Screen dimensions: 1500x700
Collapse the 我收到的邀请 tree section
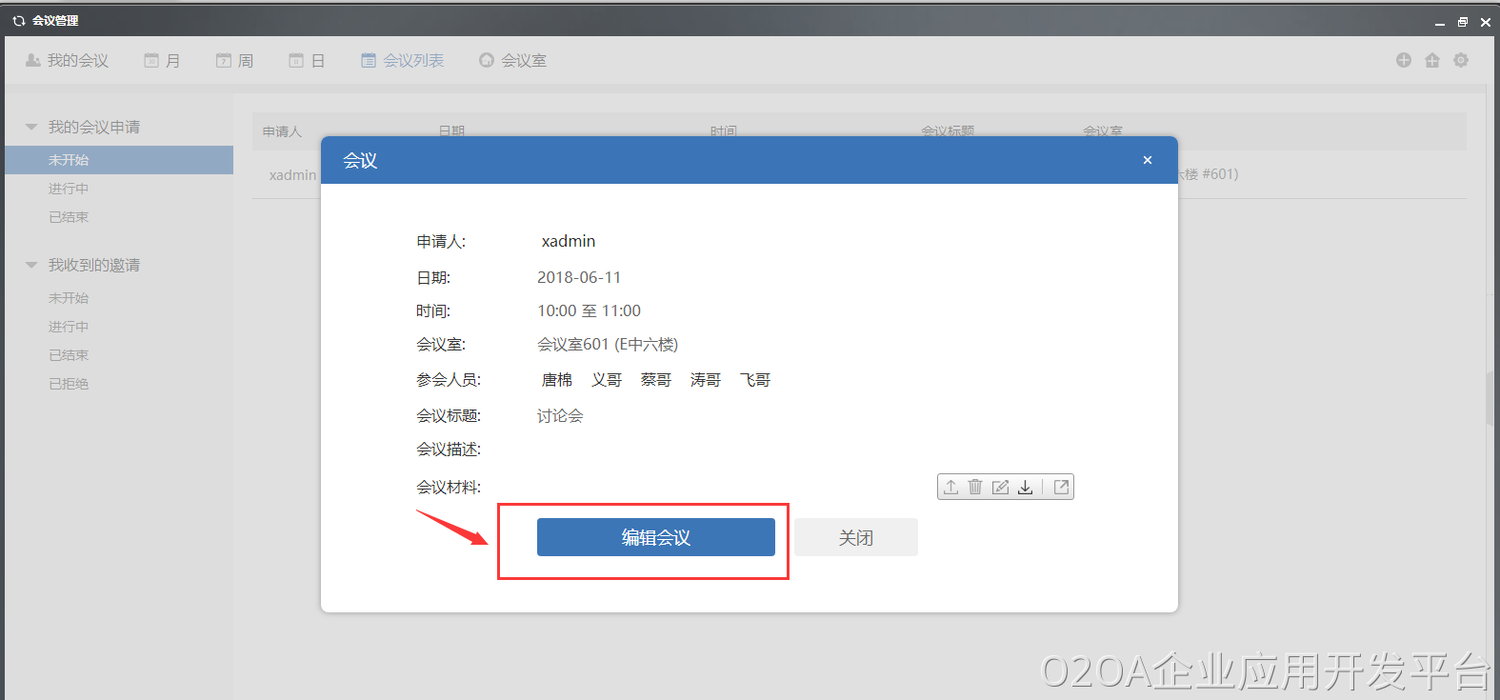point(31,265)
